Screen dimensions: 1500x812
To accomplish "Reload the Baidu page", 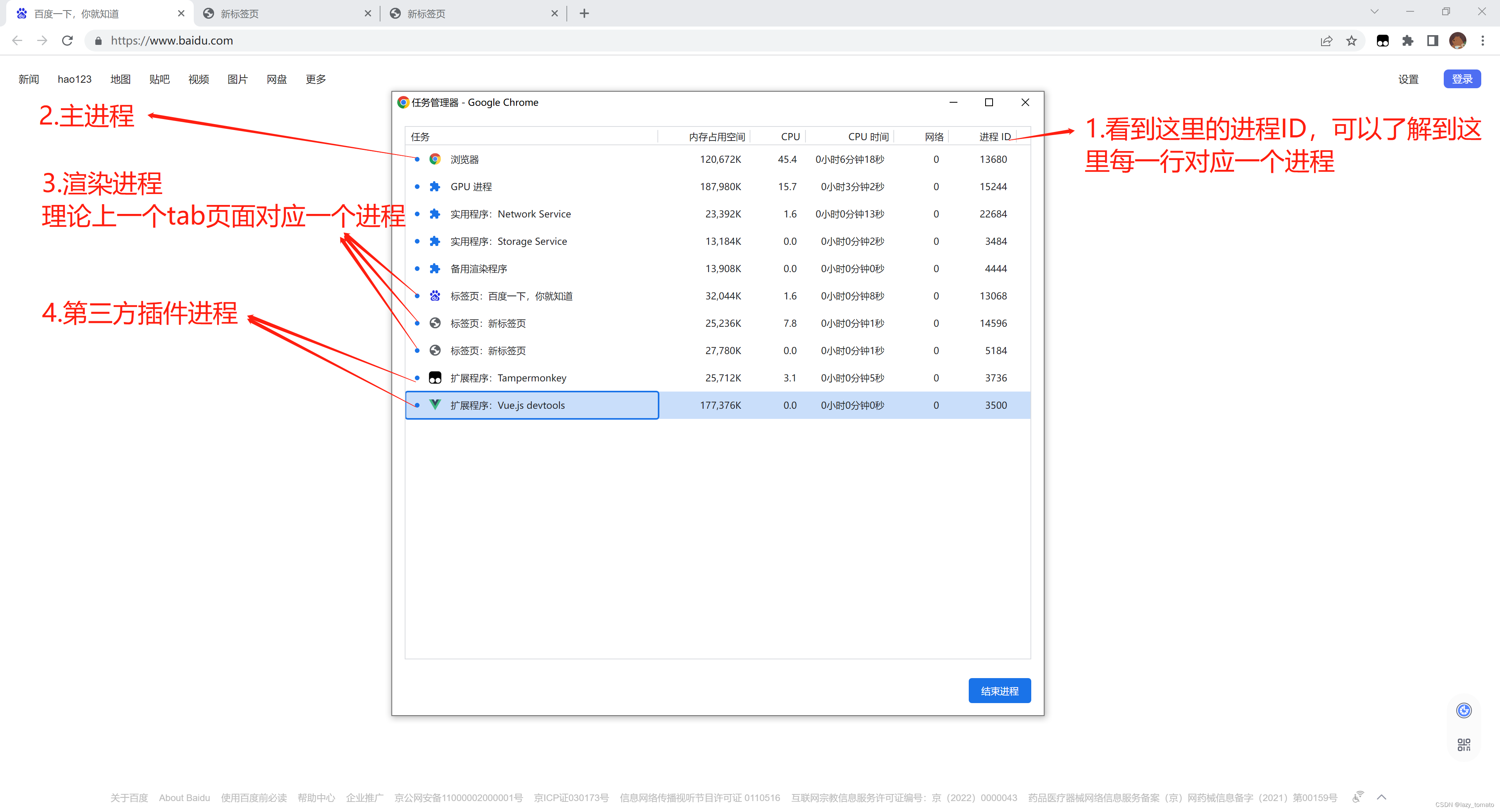I will click(68, 41).
